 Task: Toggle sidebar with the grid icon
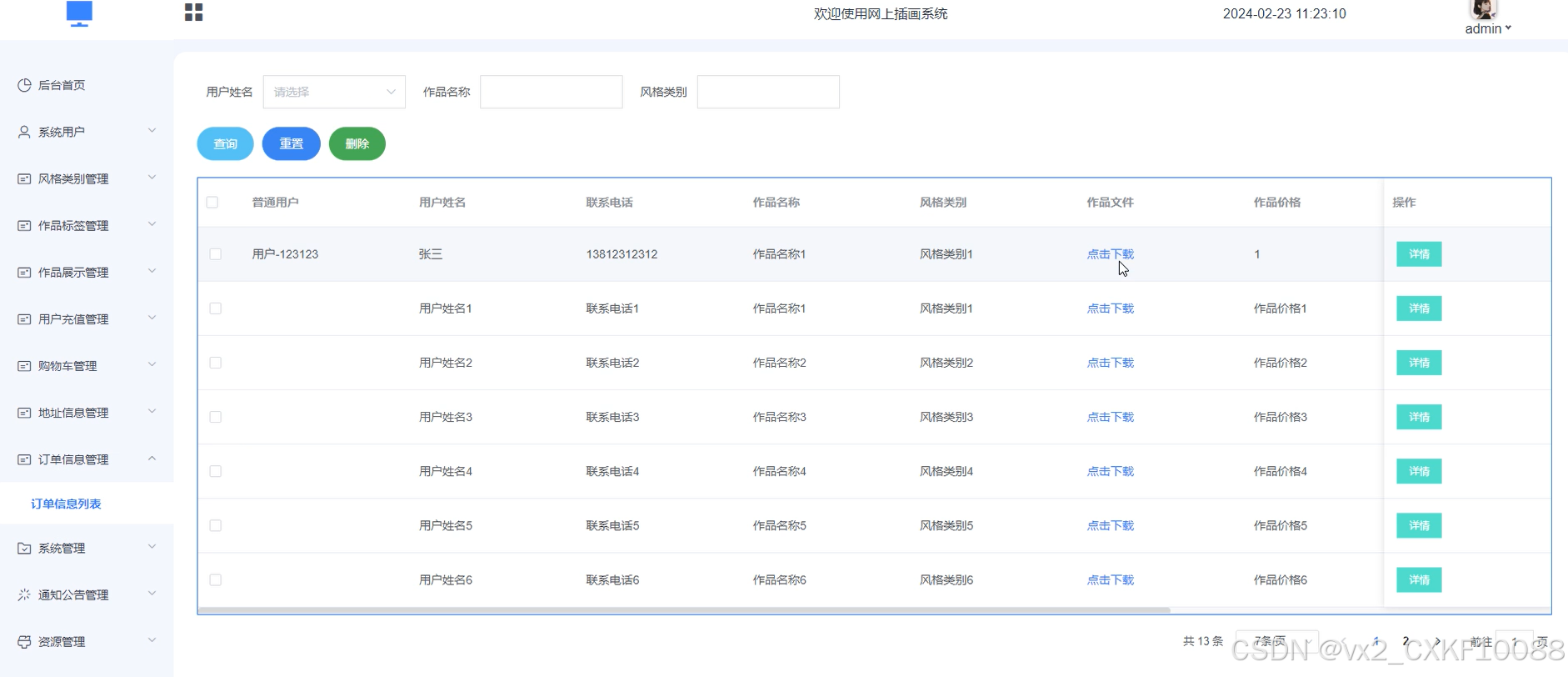tap(193, 13)
